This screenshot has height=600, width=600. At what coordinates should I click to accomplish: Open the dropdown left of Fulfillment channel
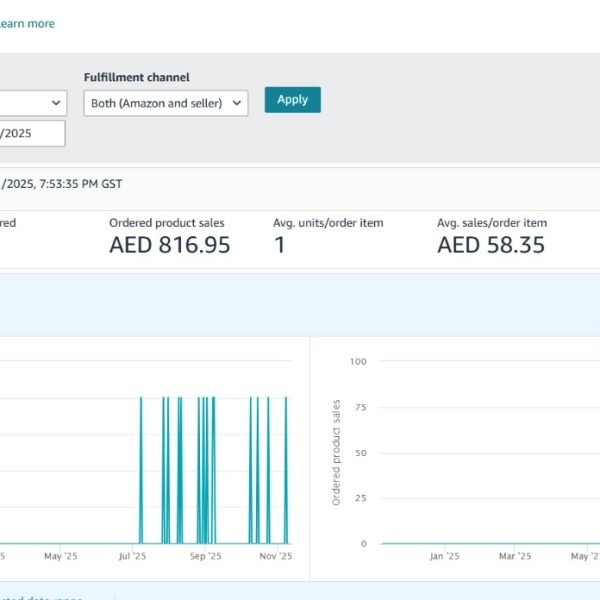[x=32, y=103]
